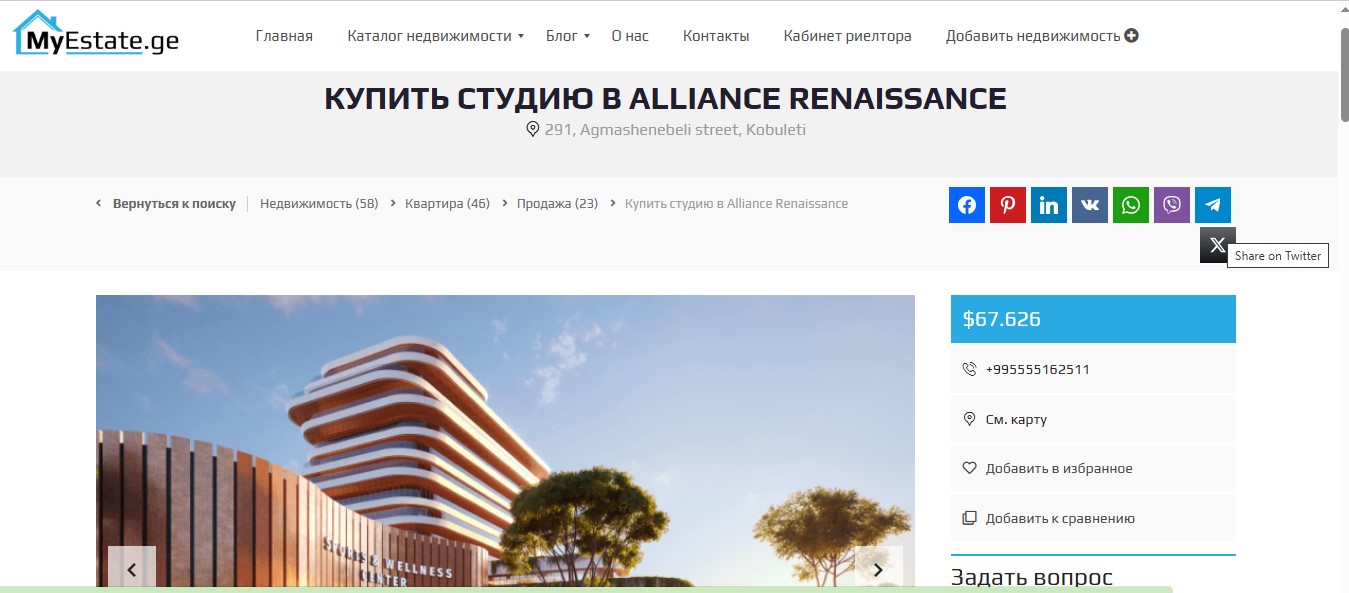Click compare icon beside Добавить к сравнению
This screenshot has width=1349, height=593.
[969, 518]
